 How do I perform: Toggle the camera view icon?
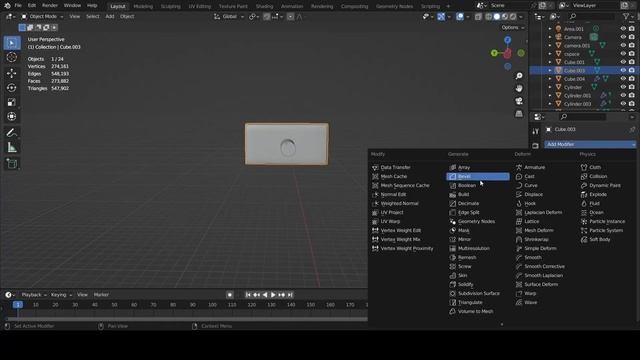(519, 101)
